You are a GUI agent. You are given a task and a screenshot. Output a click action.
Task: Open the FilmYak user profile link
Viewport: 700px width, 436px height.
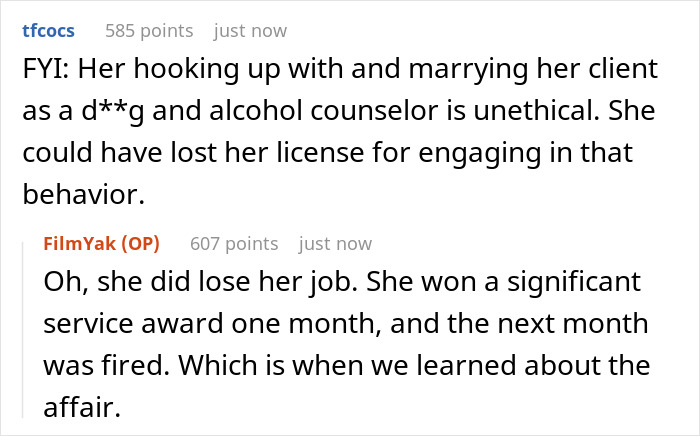pyautogui.click(x=77, y=243)
